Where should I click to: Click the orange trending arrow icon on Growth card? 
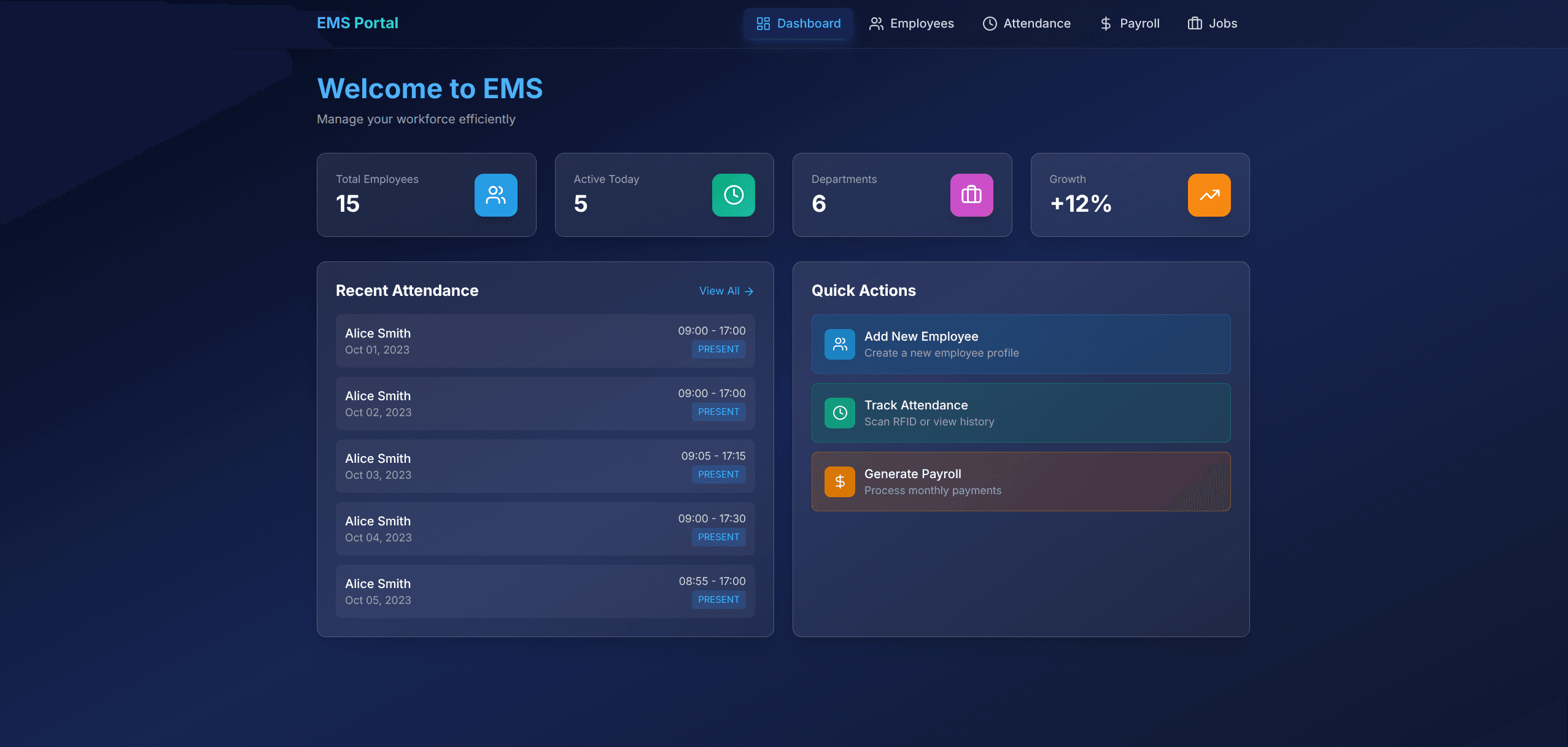(x=1208, y=195)
